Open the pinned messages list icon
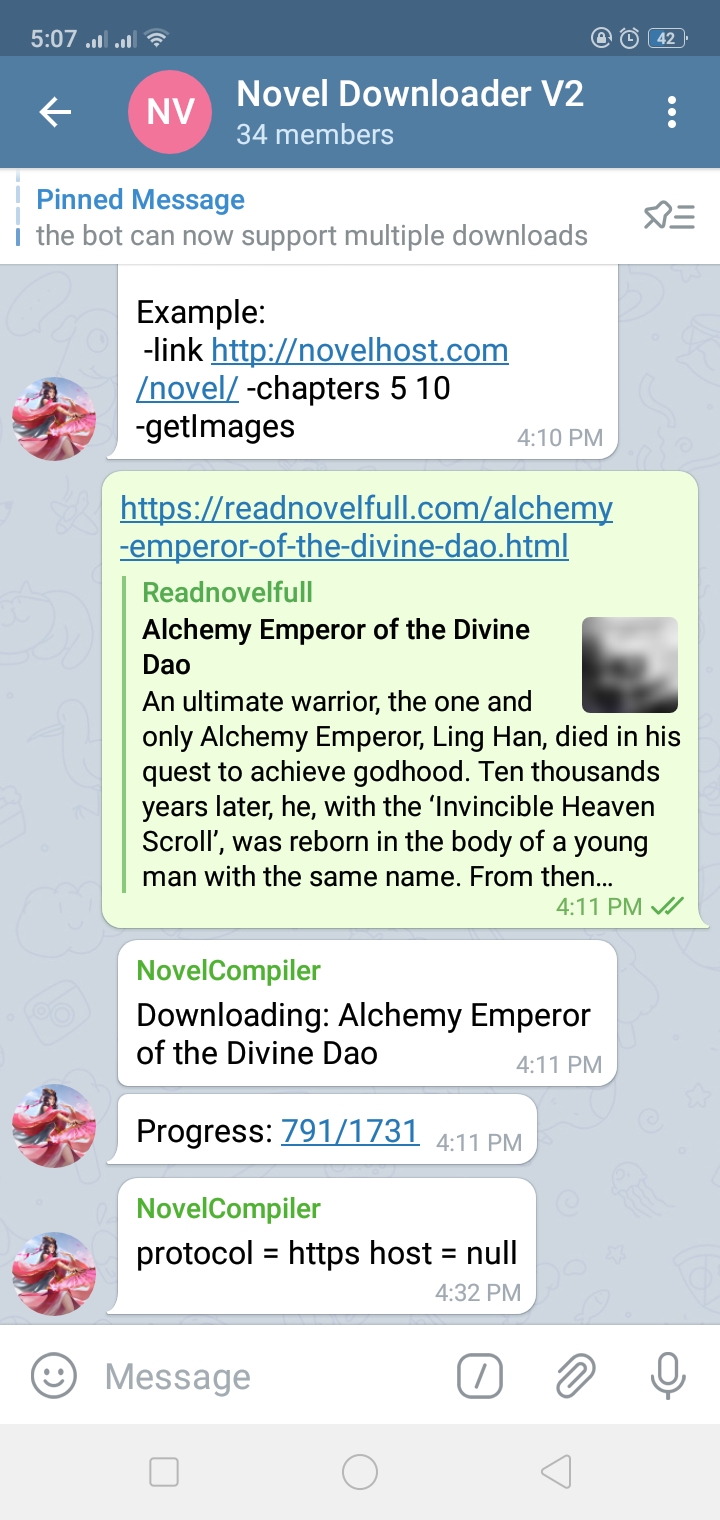 669,216
